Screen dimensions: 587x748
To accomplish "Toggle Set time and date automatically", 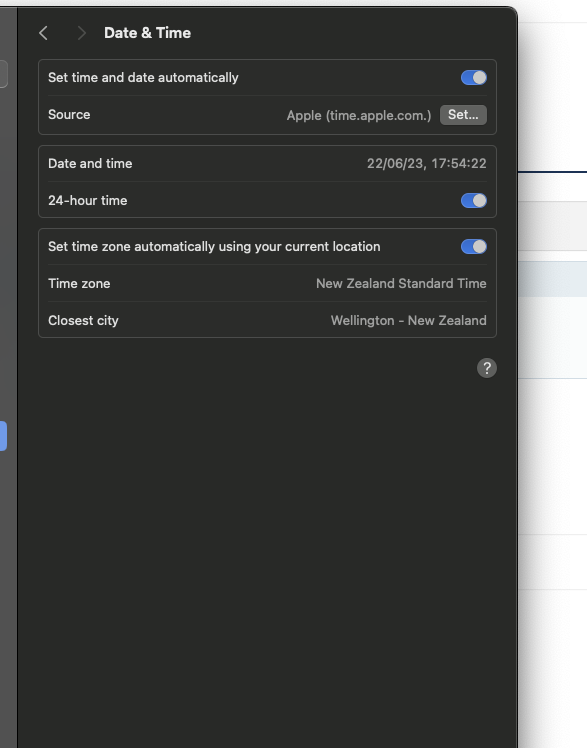I will click(474, 78).
